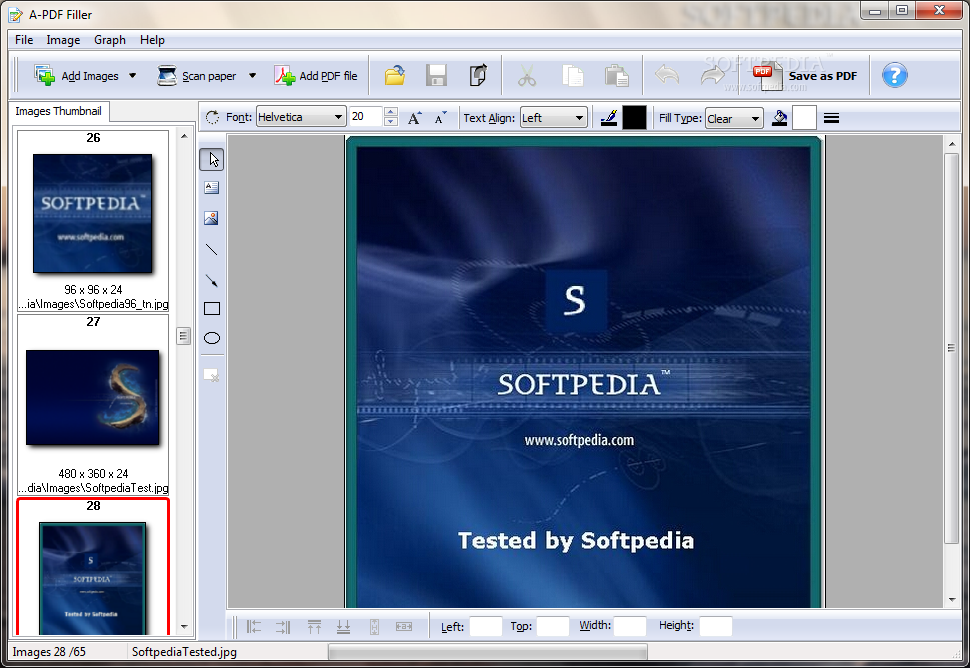Click Add PDF file button
The image size is (970, 668).
pyautogui.click(x=316, y=75)
